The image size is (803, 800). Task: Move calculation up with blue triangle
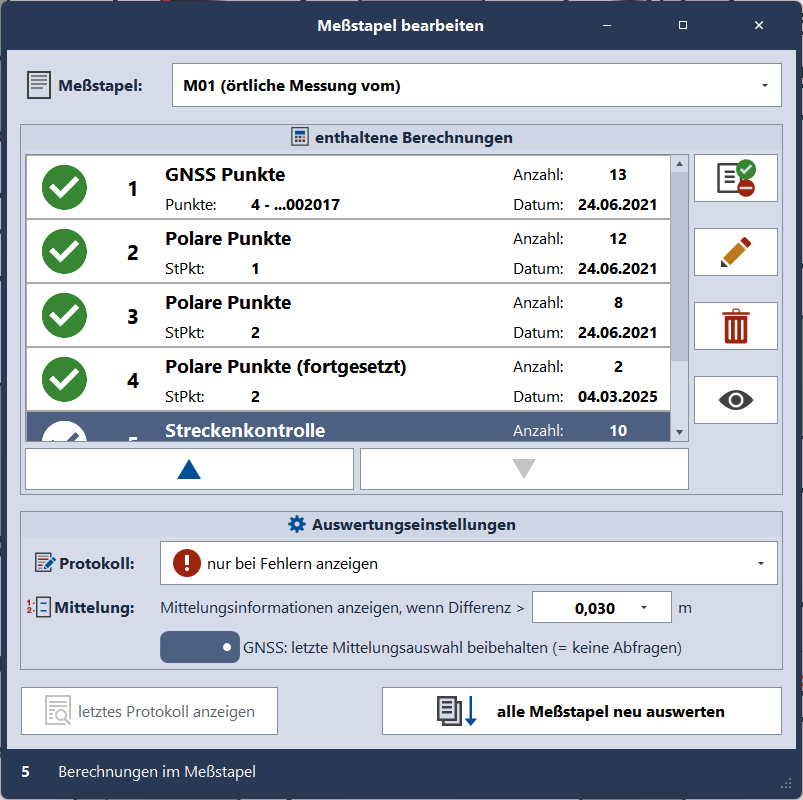pyautogui.click(x=189, y=469)
